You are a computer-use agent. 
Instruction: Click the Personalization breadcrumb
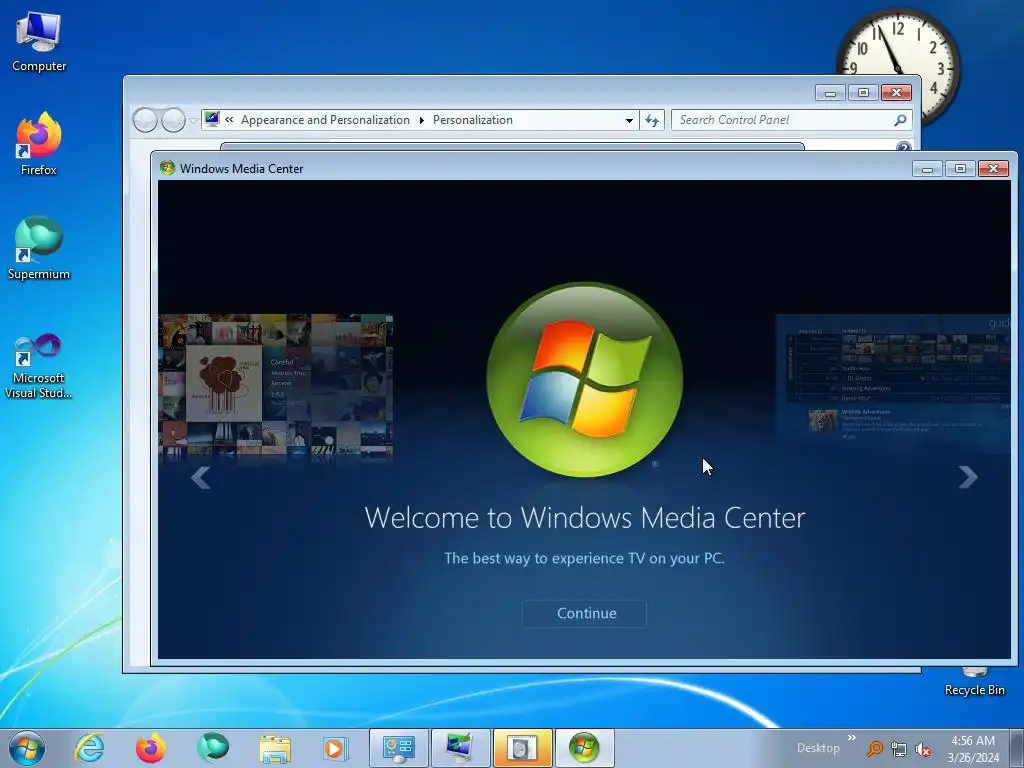[473, 120]
